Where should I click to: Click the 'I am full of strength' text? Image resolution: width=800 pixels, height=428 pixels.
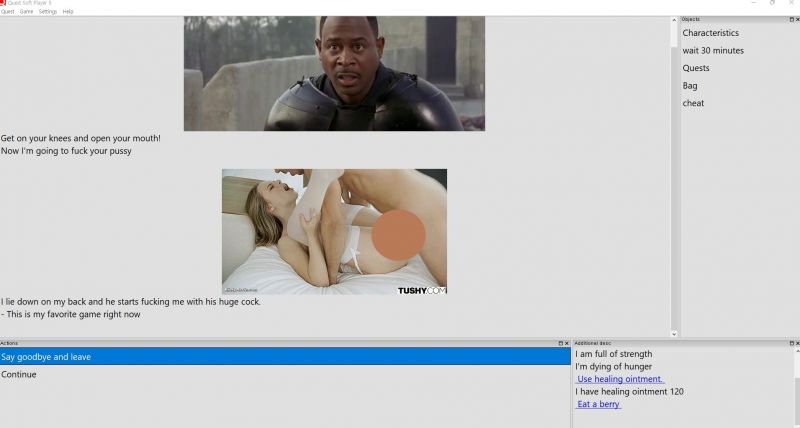[x=614, y=354]
